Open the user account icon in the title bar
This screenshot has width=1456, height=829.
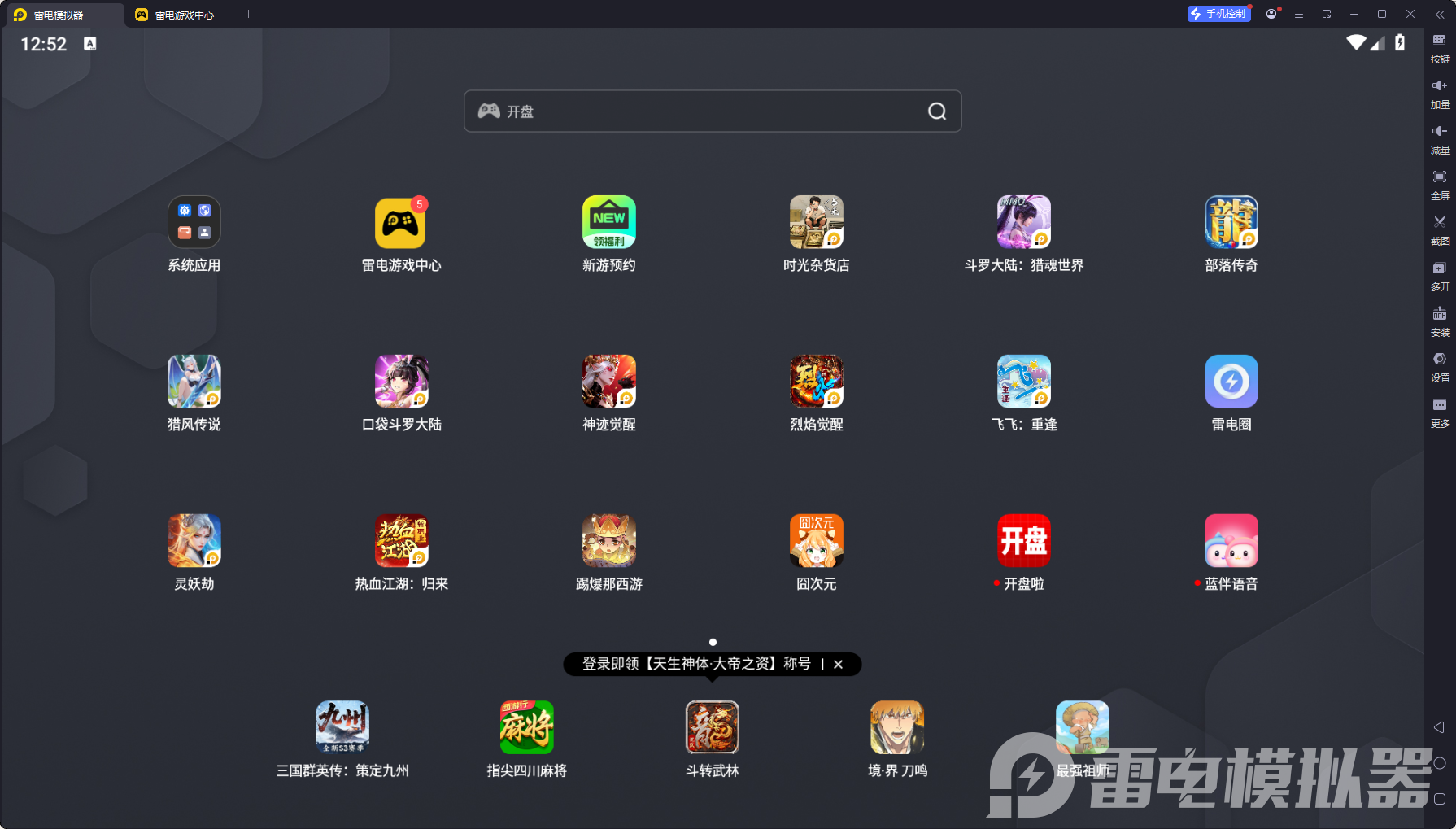pyautogui.click(x=1271, y=14)
